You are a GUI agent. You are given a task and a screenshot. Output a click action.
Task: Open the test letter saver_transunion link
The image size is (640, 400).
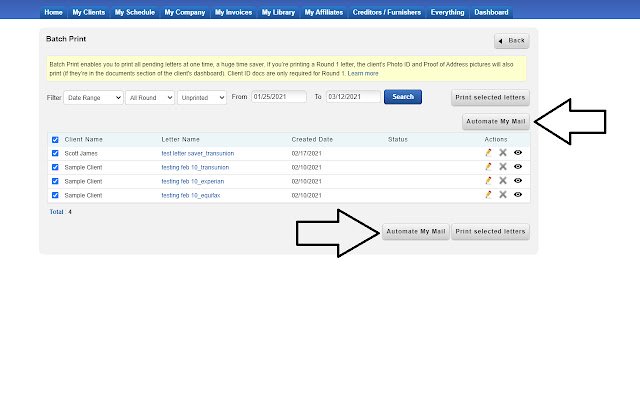(x=198, y=153)
